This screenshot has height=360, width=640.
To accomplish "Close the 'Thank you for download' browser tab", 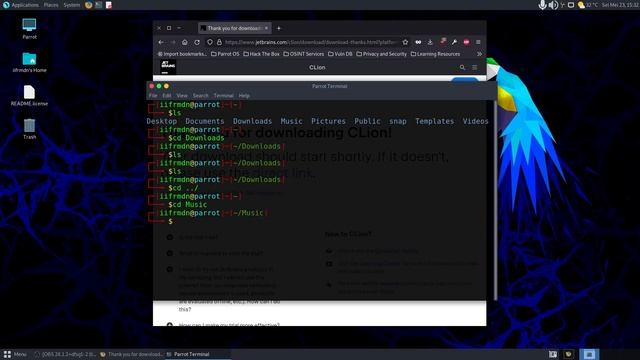I will tap(266, 28).
